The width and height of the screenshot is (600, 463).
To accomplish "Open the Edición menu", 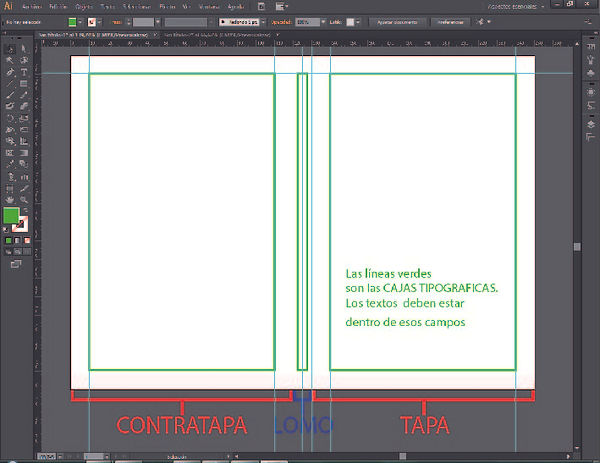I will pos(59,7).
